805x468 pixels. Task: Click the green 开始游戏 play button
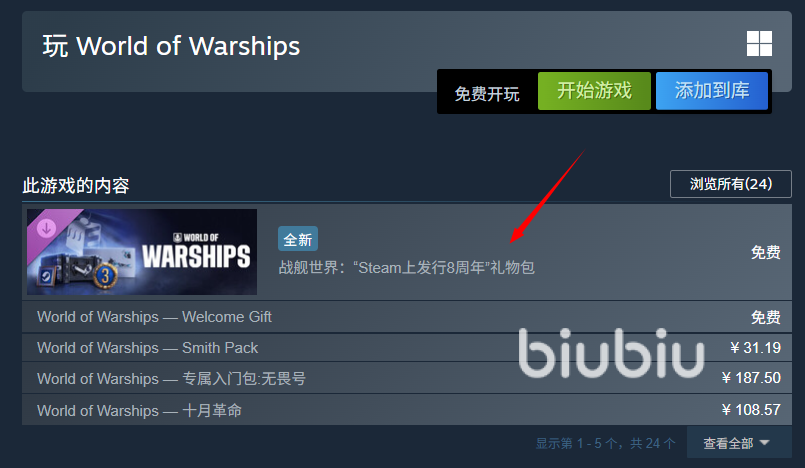(594, 91)
